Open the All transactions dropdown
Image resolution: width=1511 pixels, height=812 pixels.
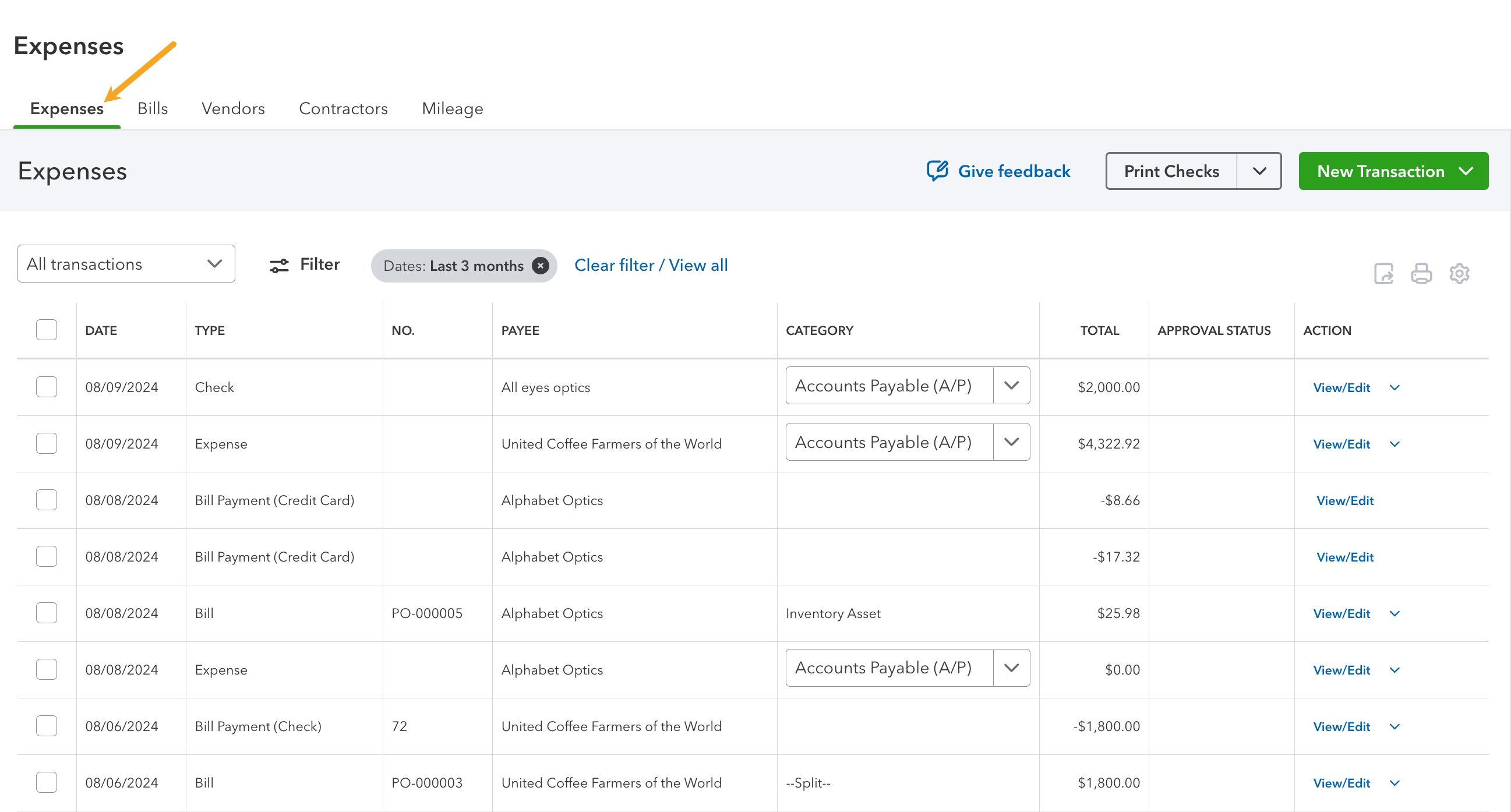[125, 263]
